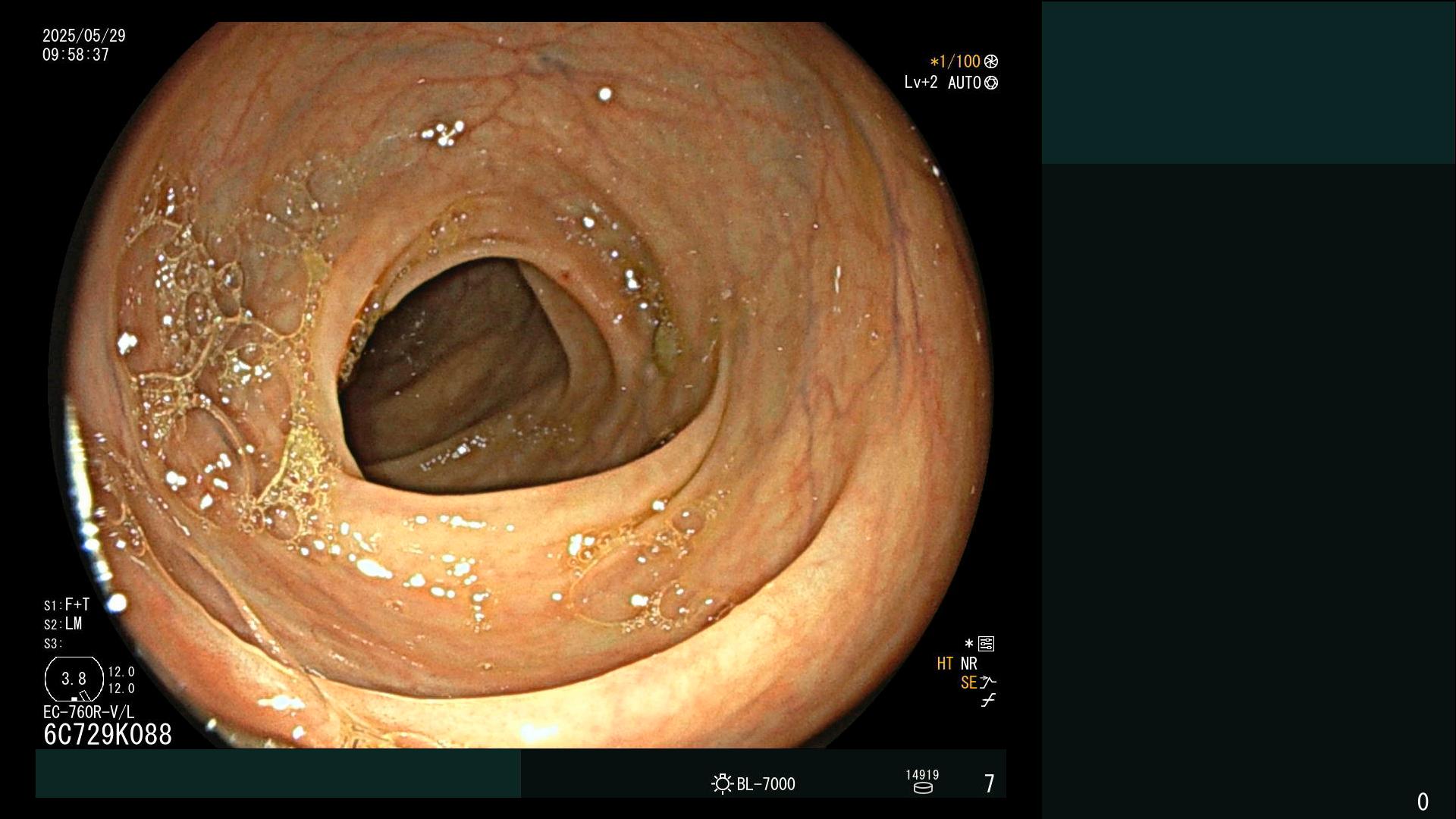This screenshot has width=1456, height=819.
Task: Click the upper 12.0 value by the scope indicator
Action: pos(121,672)
